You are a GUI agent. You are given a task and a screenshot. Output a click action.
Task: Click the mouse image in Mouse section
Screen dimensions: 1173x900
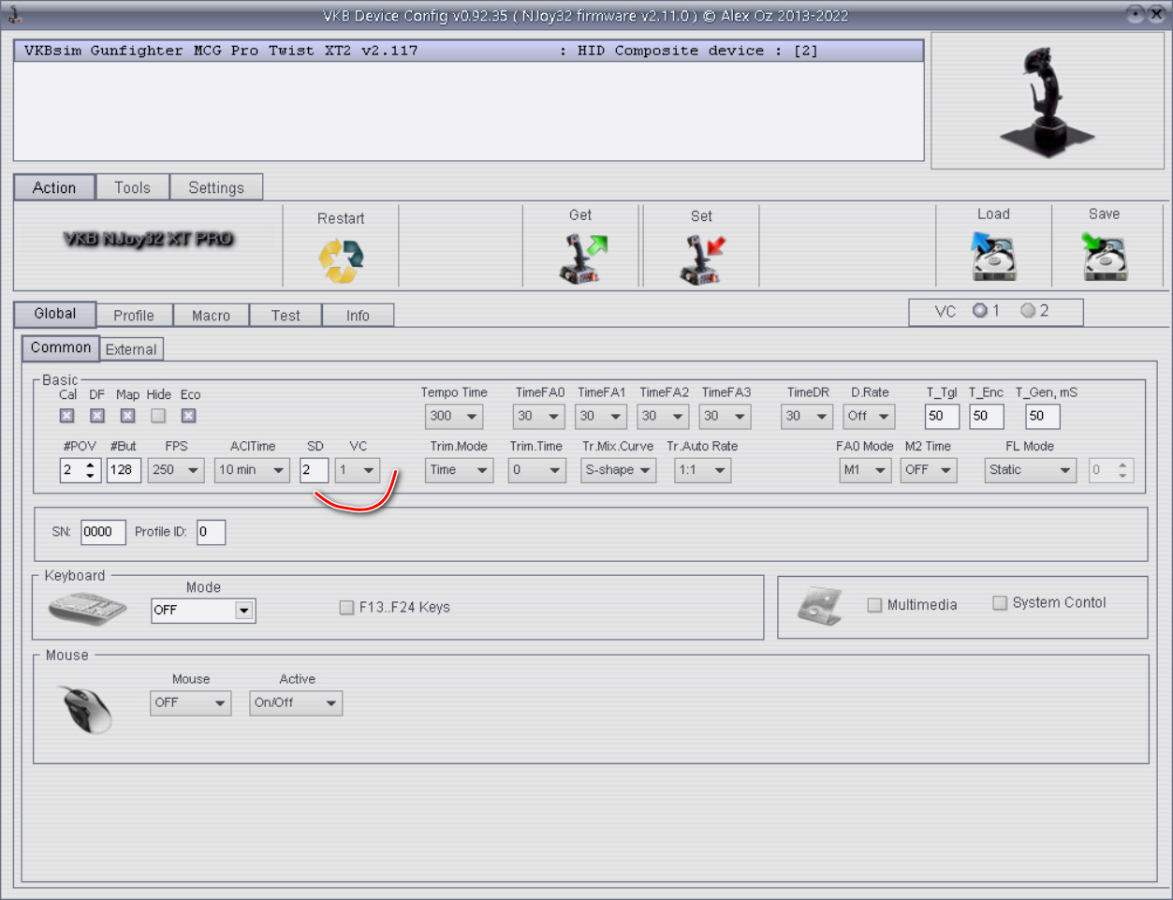87,708
